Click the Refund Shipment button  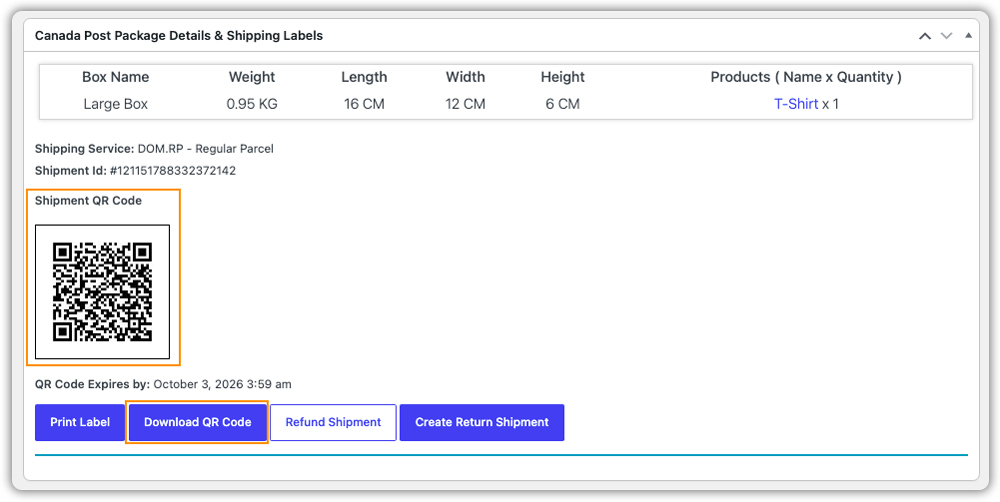[333, 422]
